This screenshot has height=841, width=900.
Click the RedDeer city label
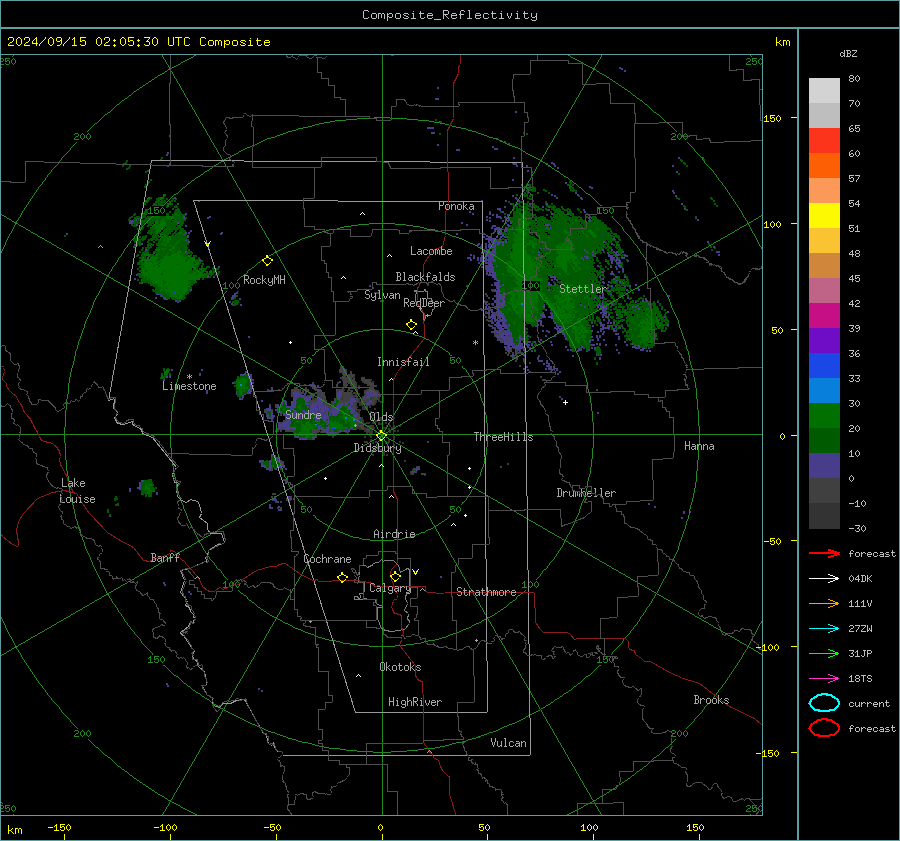point(424,303)
